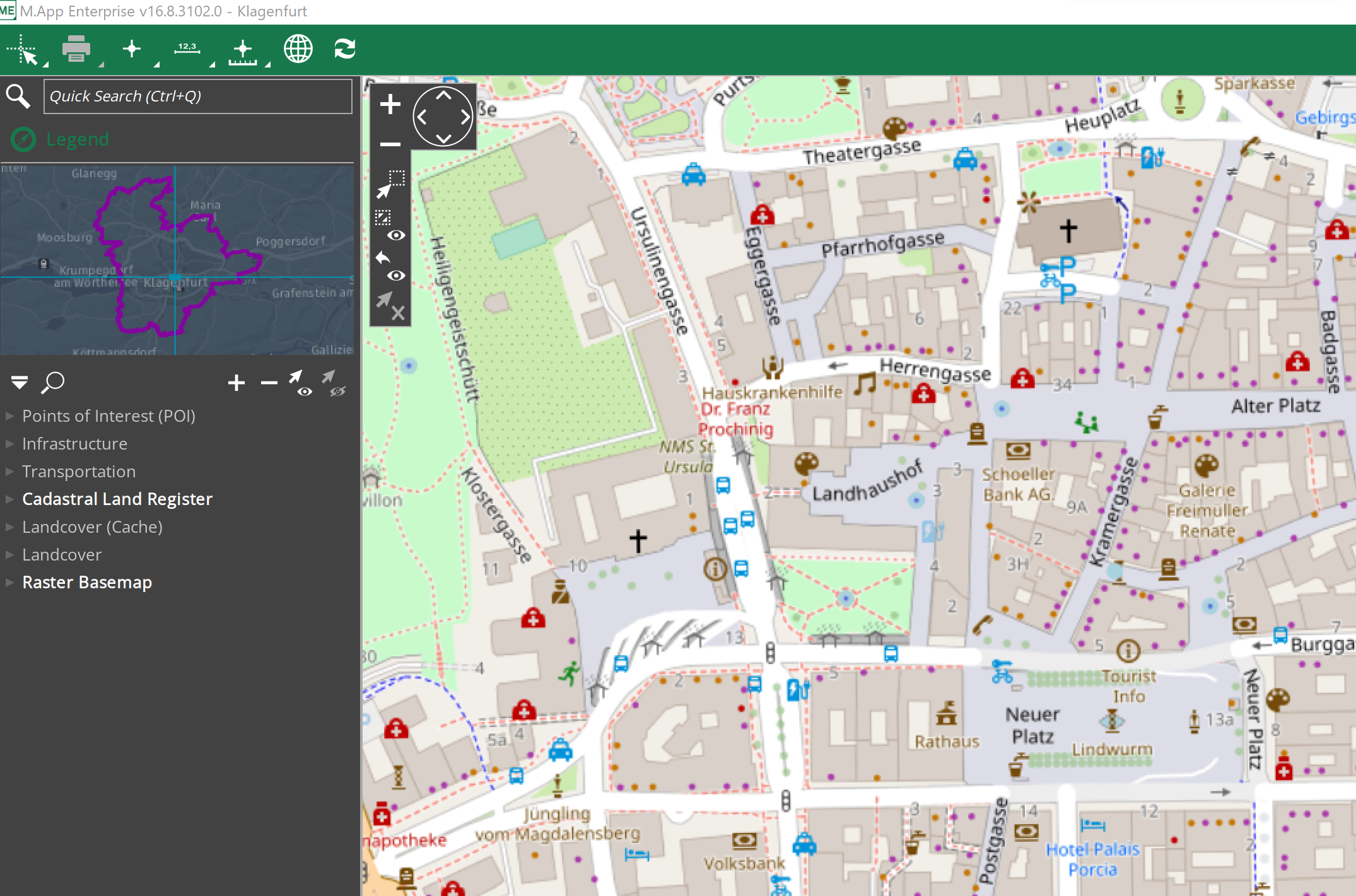Image resolution: width=1356 pixels, height=896 pixels.
Task: Show all layers with arrow-eye icon
Action: click(300, 383)
